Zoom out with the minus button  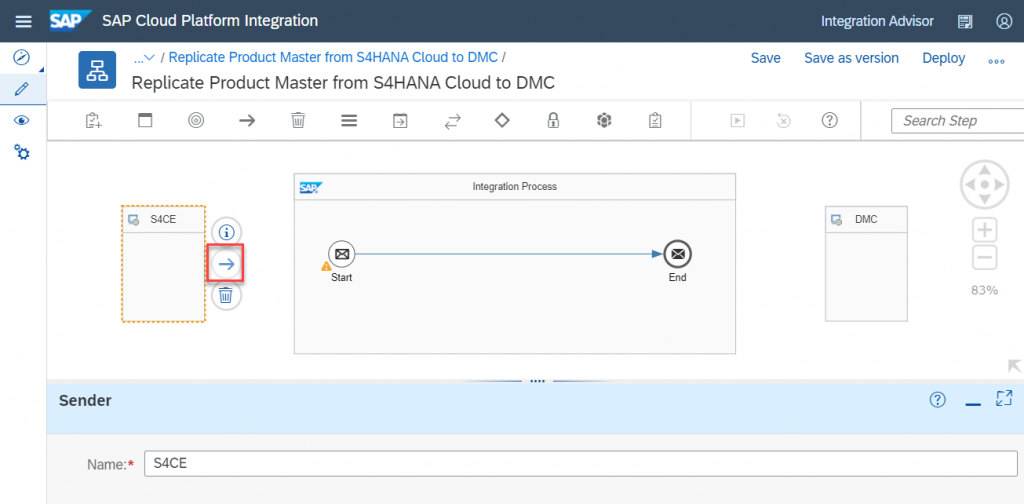tap(985, 257)
